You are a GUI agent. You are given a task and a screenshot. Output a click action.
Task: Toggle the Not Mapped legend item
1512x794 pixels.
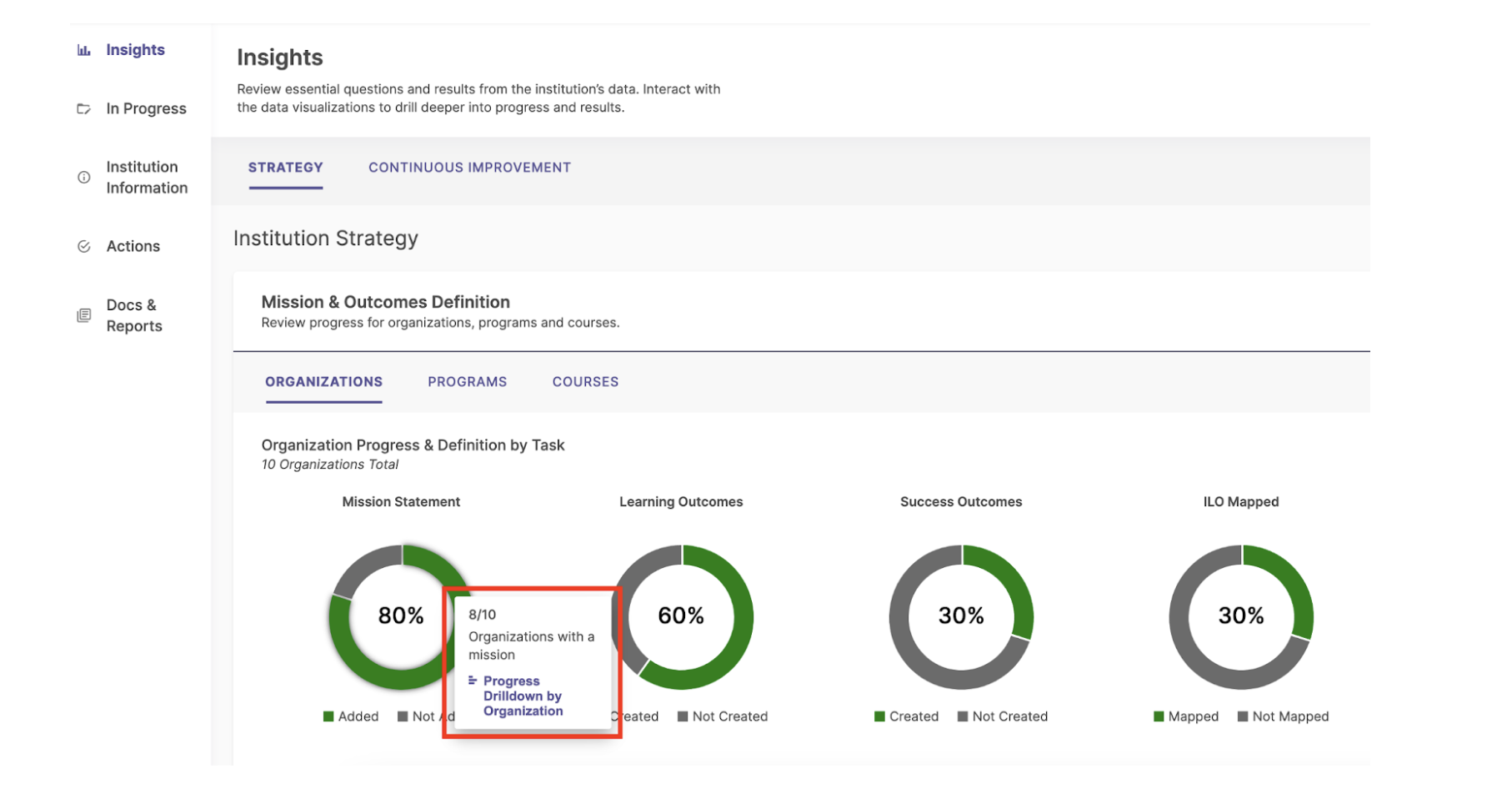coord(1243,716)
